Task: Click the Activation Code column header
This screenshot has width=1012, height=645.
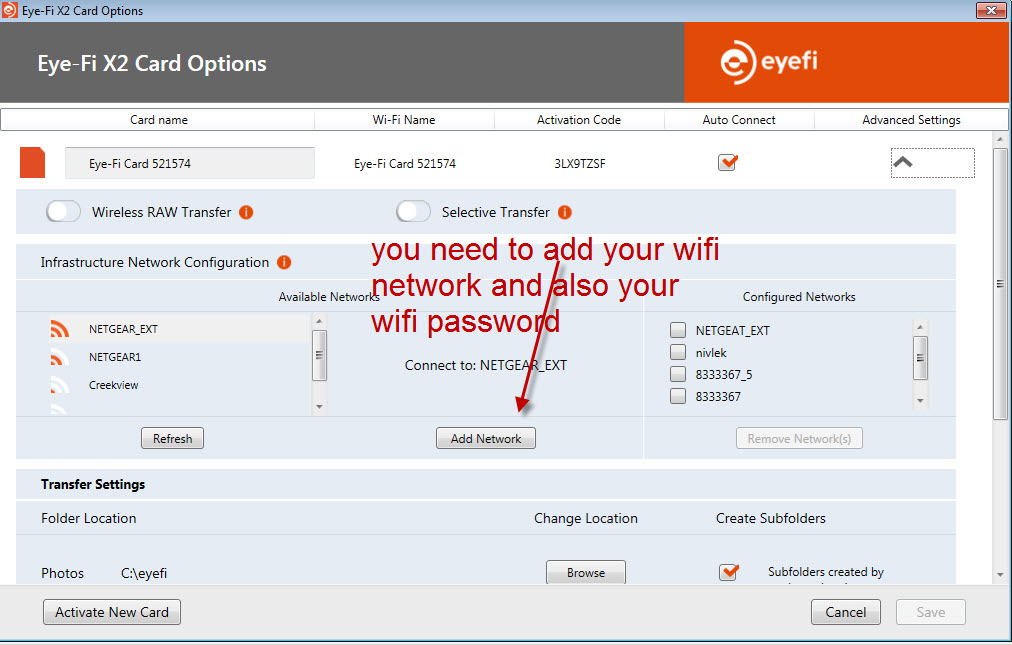Action: pos(579,119)
